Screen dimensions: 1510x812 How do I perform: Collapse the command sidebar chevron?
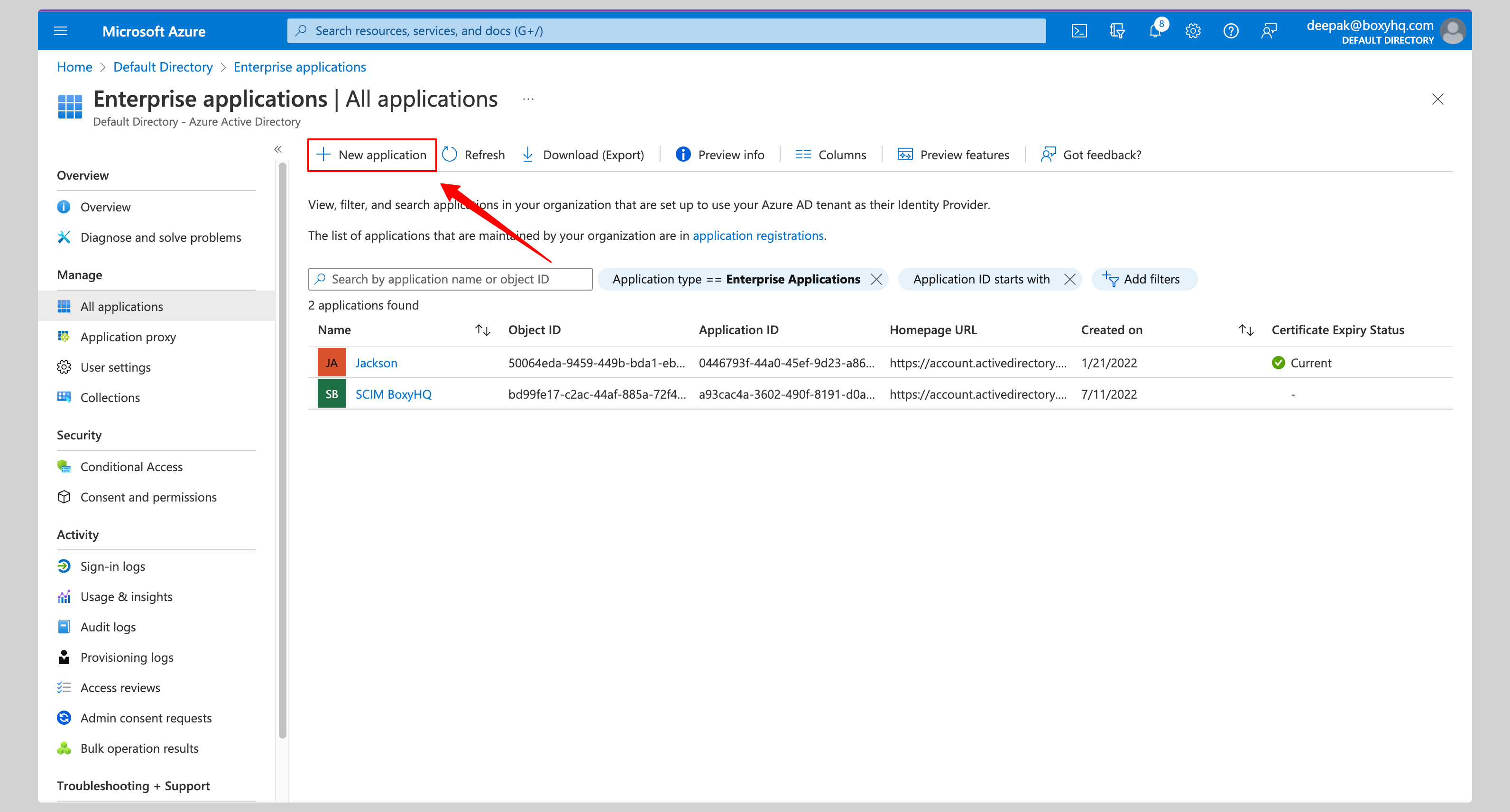point(278,149)
